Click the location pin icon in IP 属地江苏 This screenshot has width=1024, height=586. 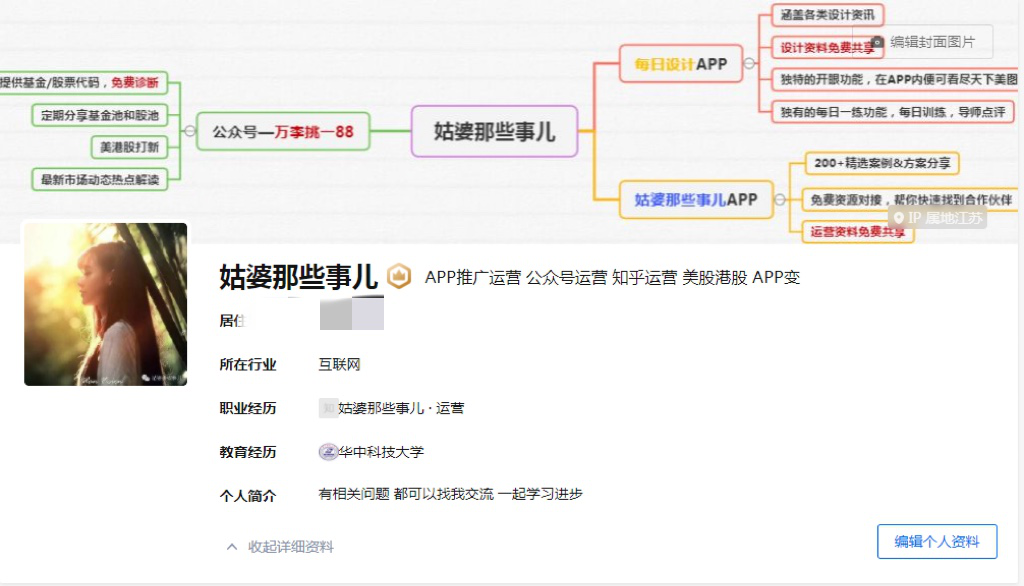(899, 217)
